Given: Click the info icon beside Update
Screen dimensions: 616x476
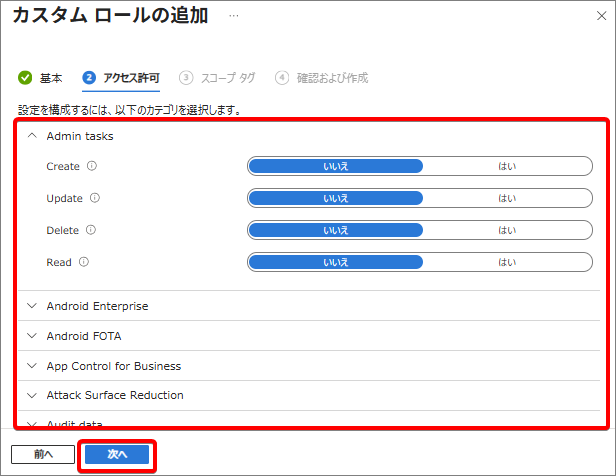Looking at the screenshot, I should (95, 198).
